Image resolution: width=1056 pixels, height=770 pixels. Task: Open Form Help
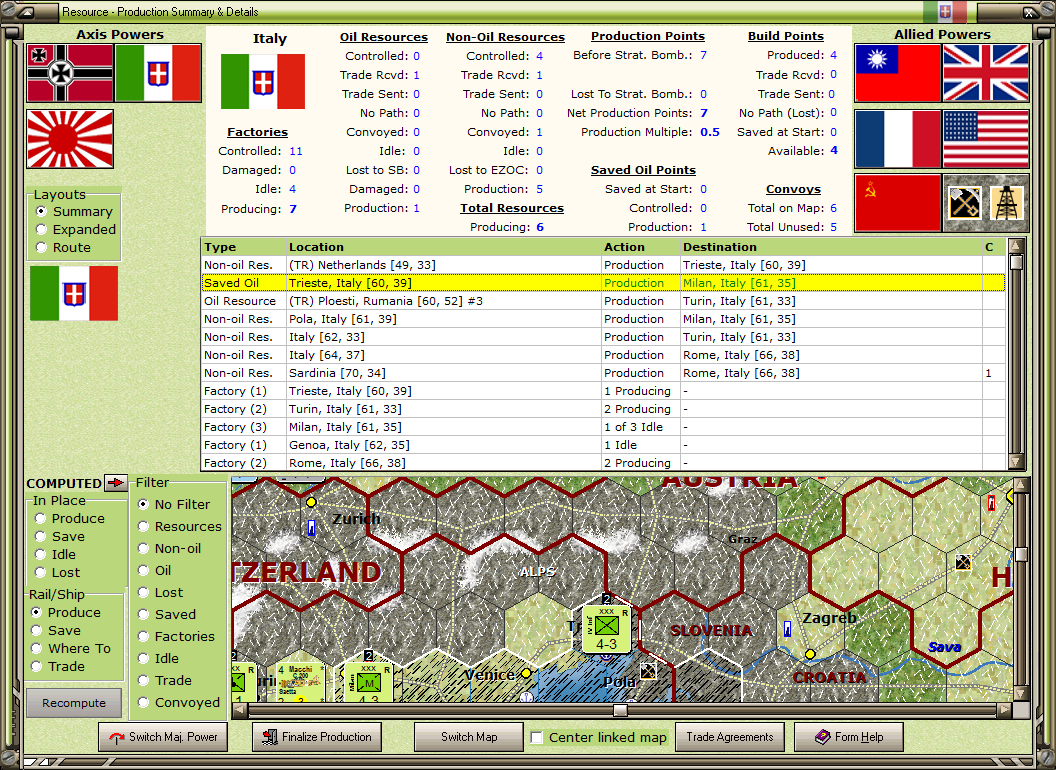click(x=849, y=737)
